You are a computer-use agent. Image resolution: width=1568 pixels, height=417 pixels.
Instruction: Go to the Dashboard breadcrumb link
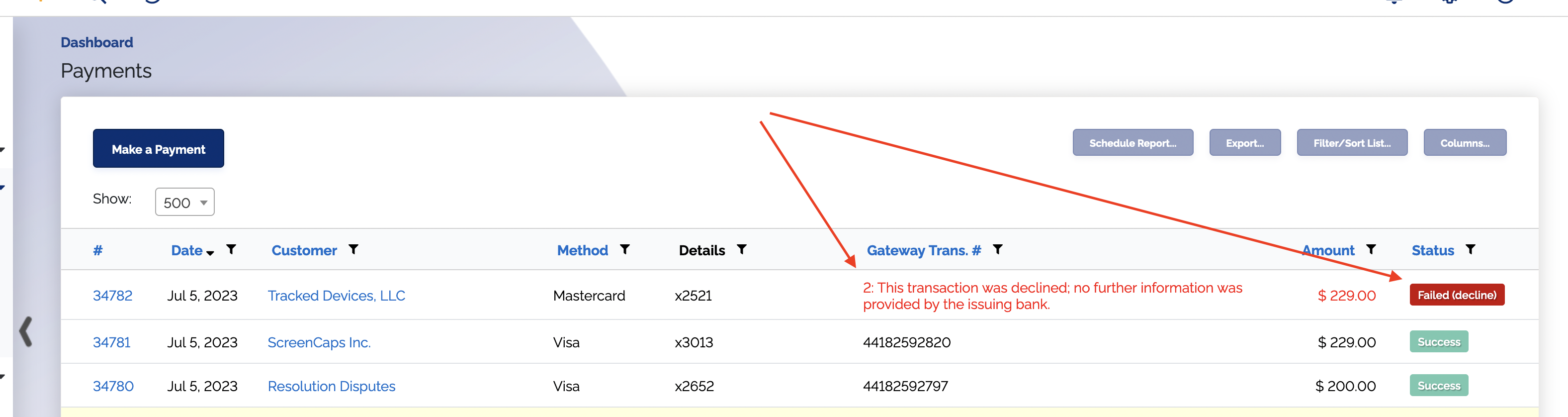pyautogui.click(x=97, y=43)
